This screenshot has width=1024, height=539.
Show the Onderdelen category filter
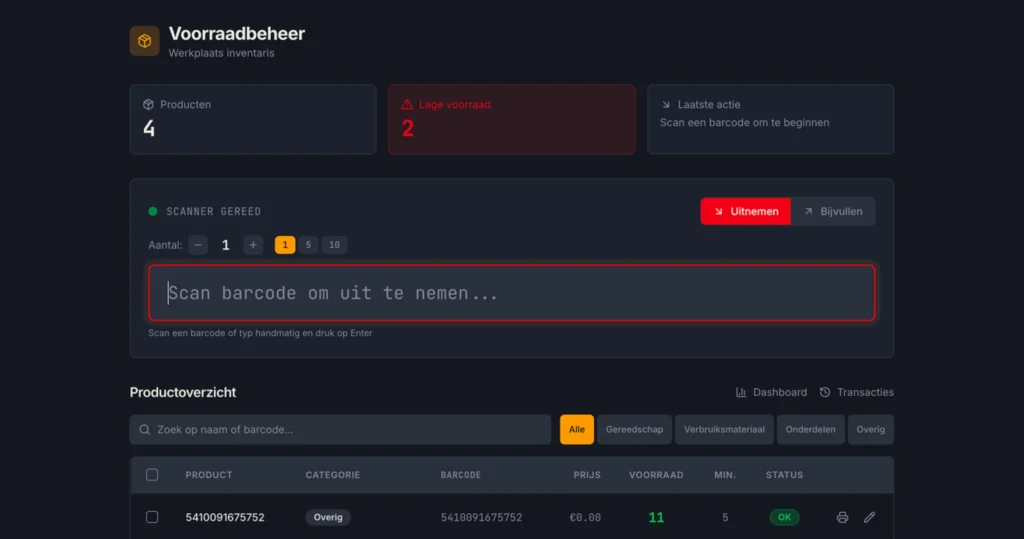810,429
